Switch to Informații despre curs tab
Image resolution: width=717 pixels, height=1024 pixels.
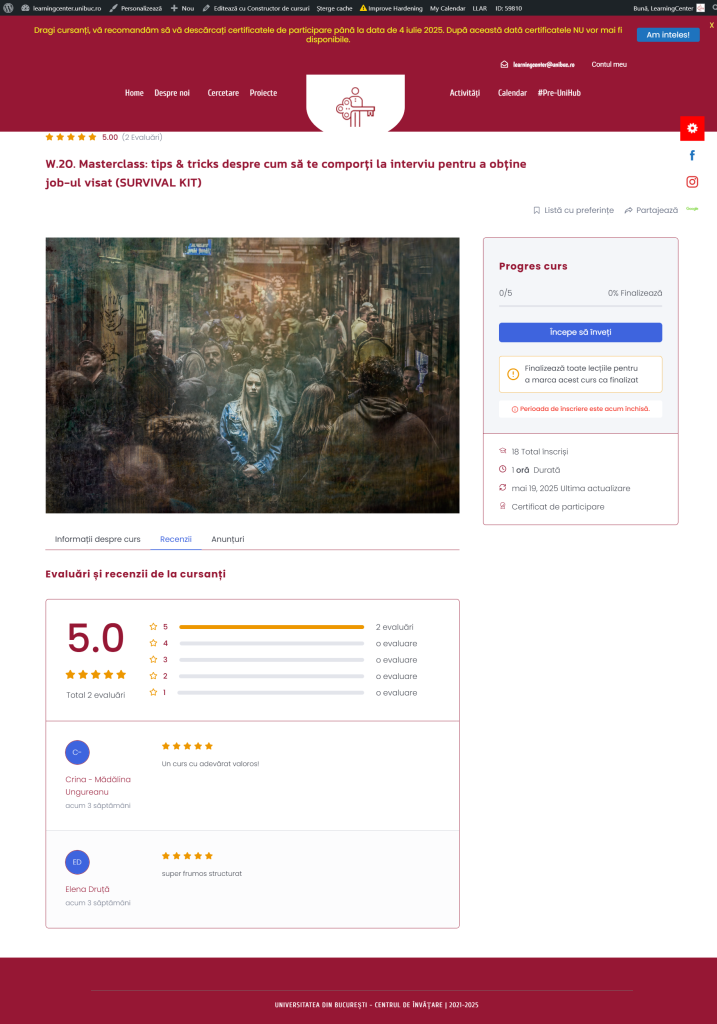pos(97,539)
